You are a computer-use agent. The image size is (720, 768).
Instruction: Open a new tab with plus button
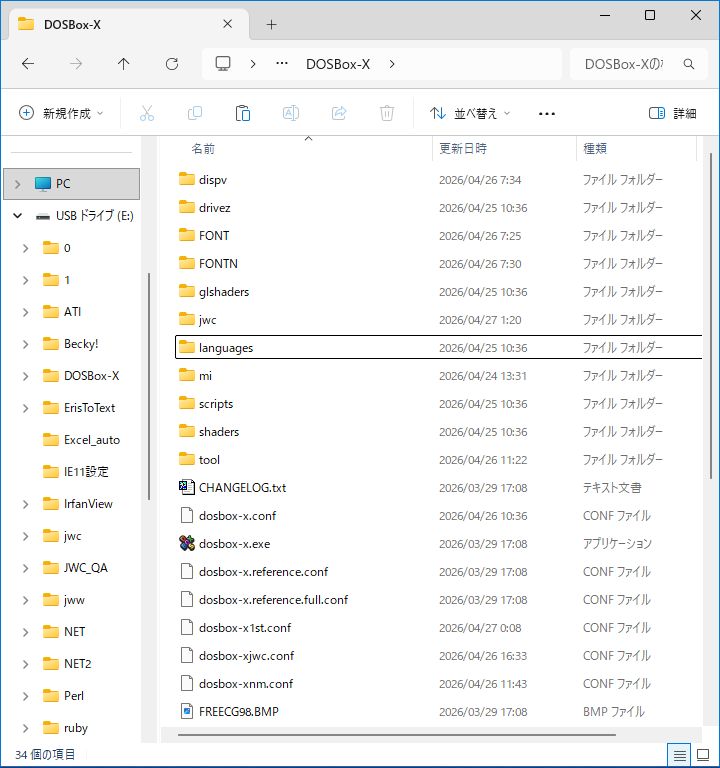pos(271,25)
